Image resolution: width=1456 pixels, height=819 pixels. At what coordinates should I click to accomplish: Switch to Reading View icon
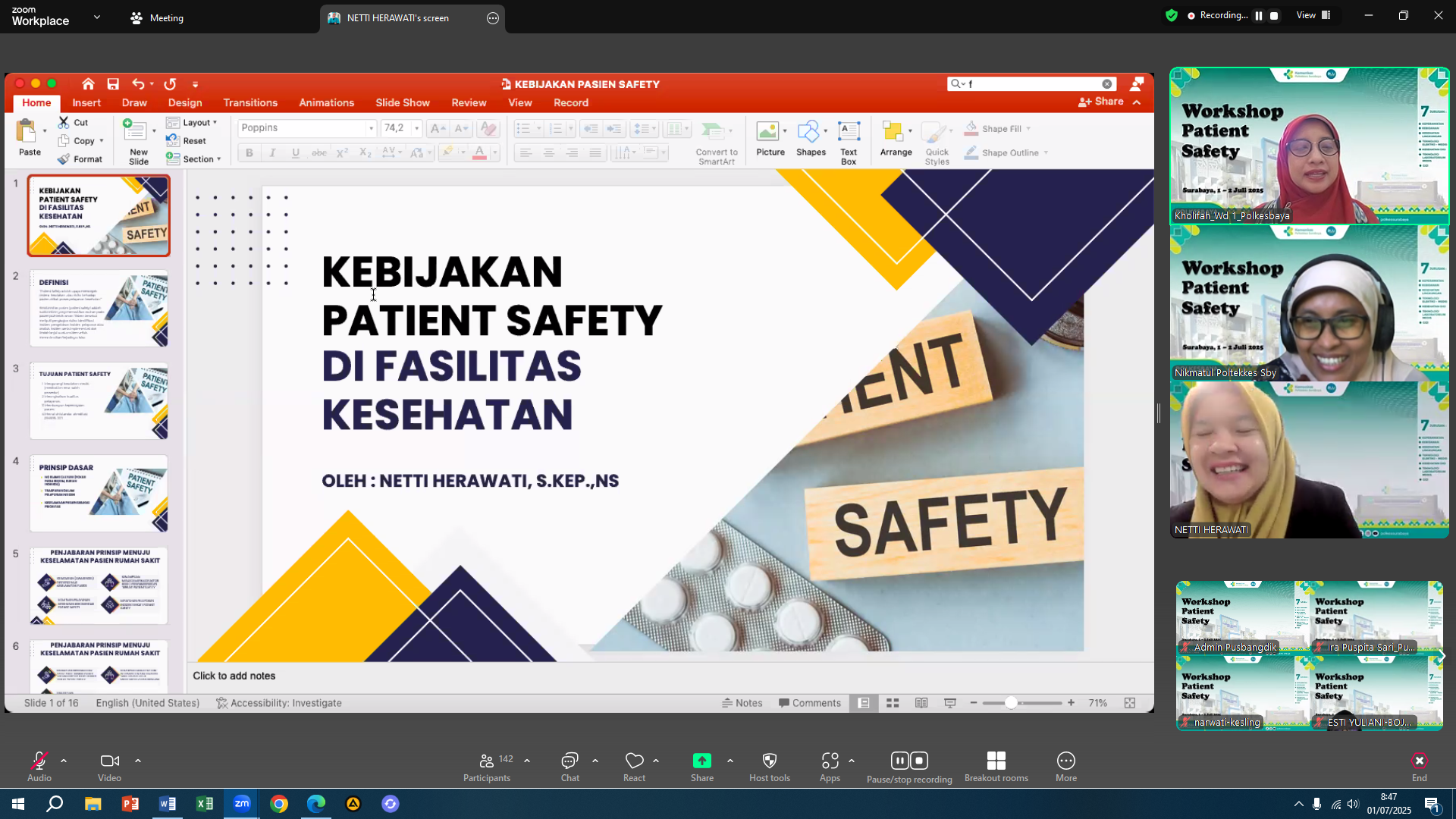[x=921, y=703]
